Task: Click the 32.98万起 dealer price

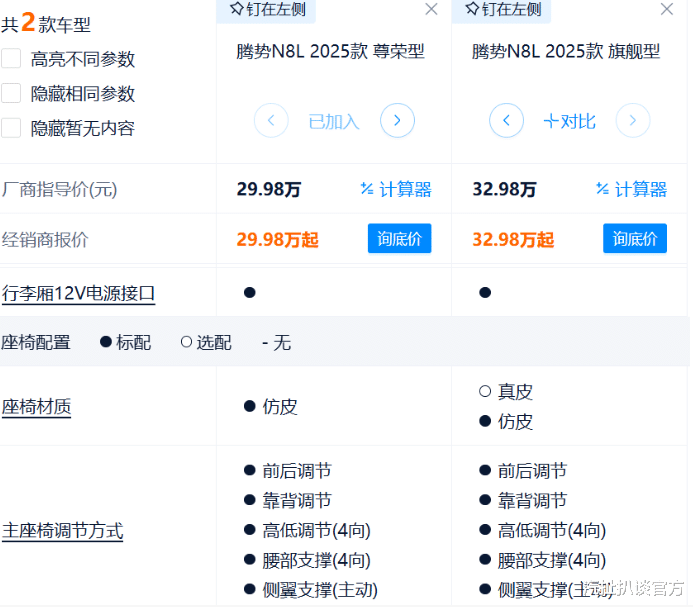Action: tap(513, 239)
